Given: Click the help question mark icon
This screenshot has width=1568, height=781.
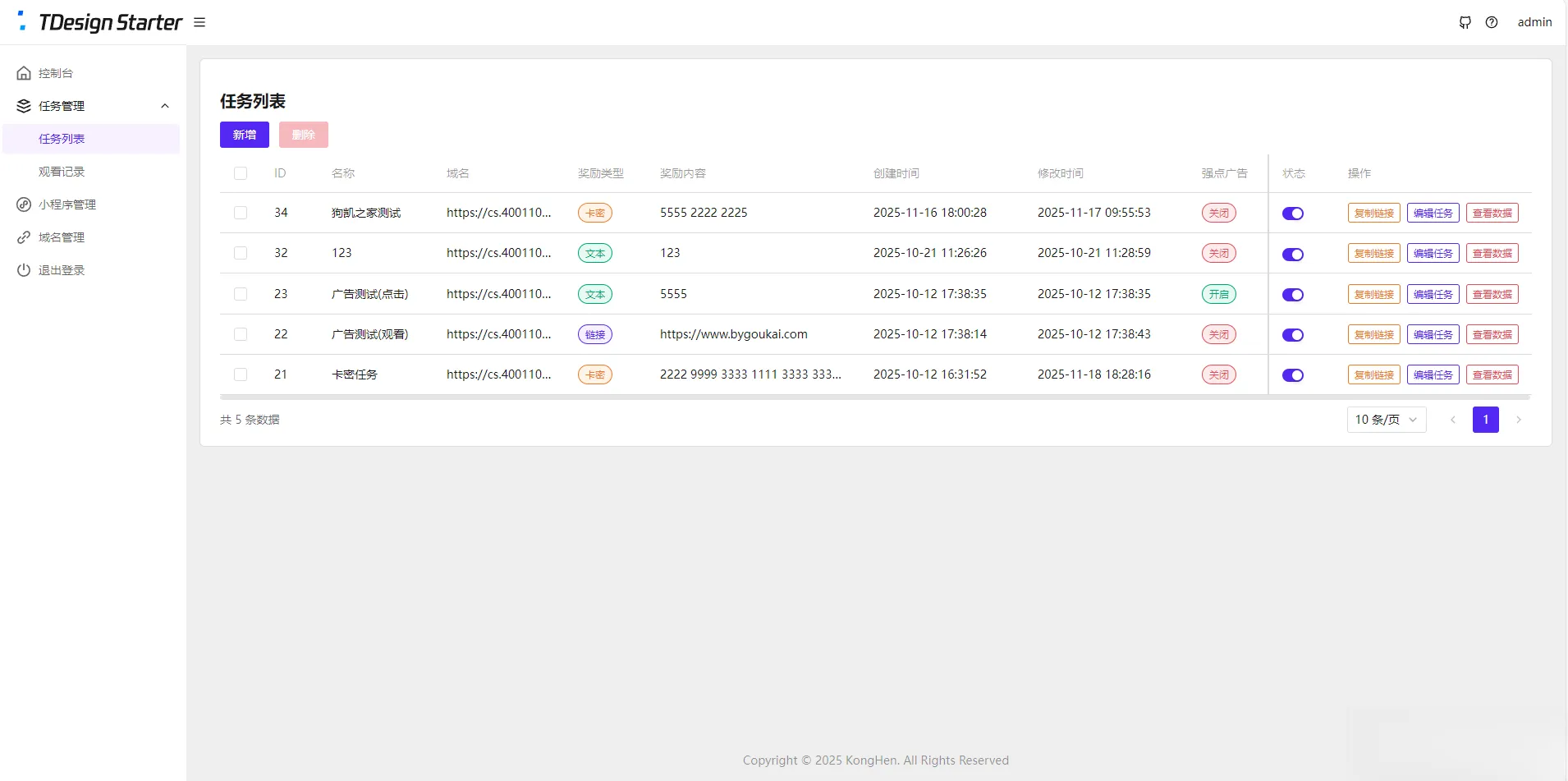Looking at the screenshot, I should click(1492, 22).
